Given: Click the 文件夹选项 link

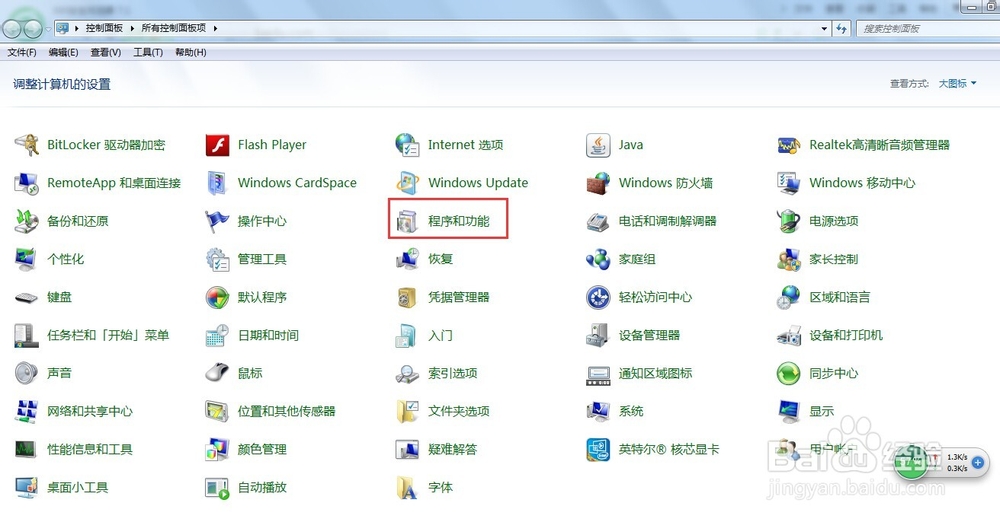Looking at the screenshot, I should [x=459, y=412].
